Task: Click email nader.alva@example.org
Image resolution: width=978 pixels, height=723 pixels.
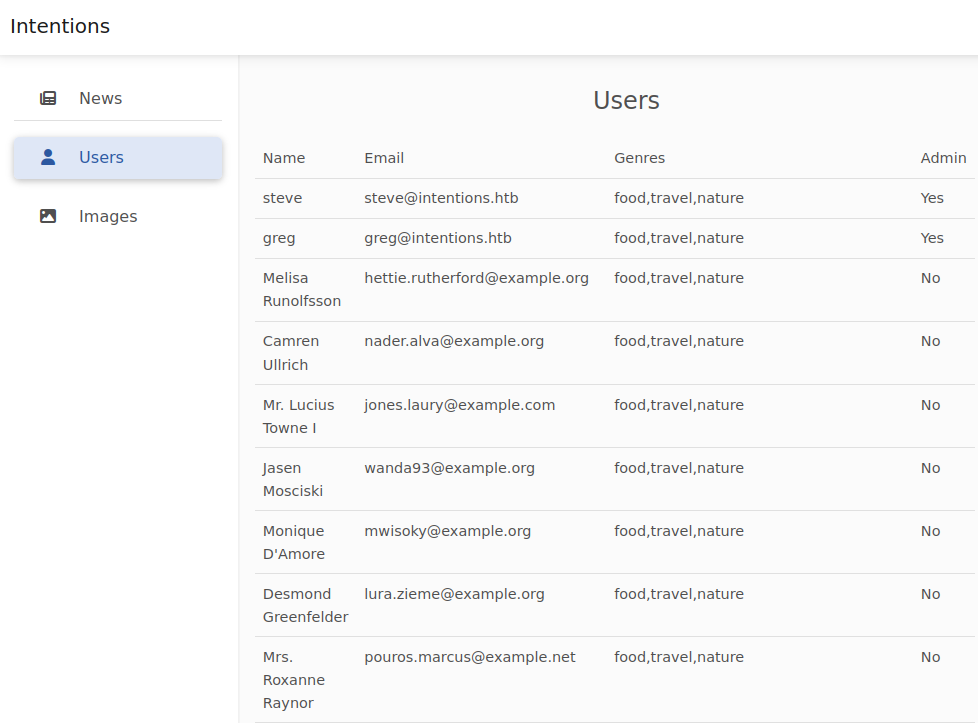Action: (x=454, y=341)
